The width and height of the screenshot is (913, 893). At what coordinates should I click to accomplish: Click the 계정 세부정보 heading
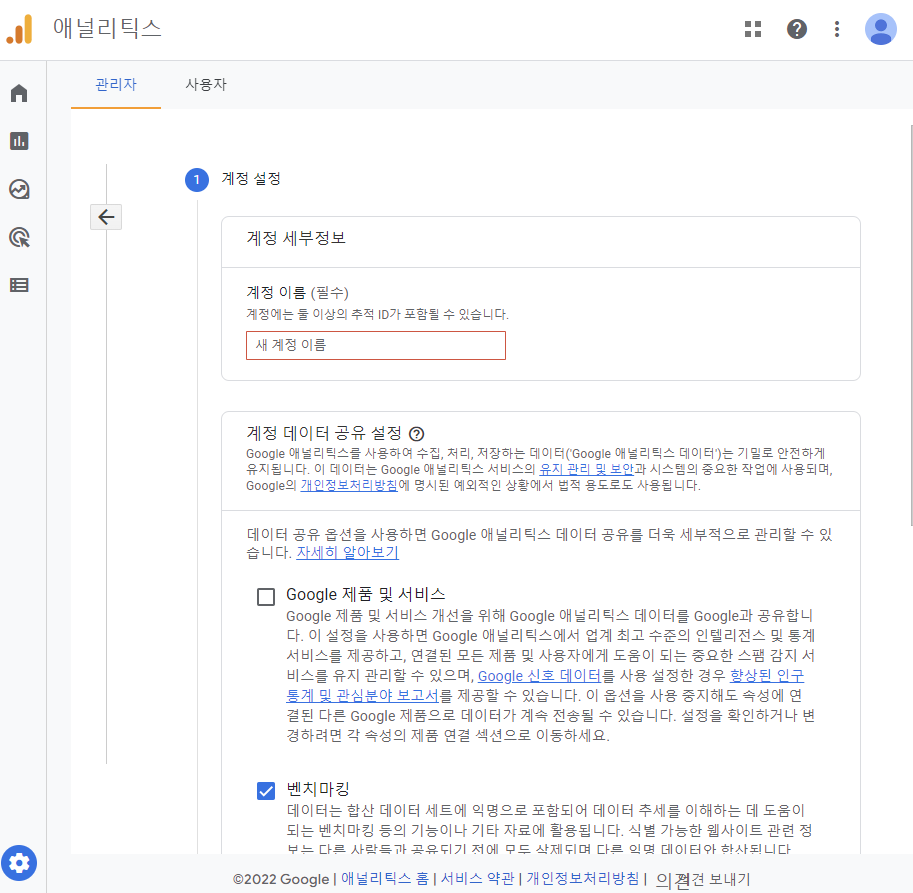coord(296,238)
